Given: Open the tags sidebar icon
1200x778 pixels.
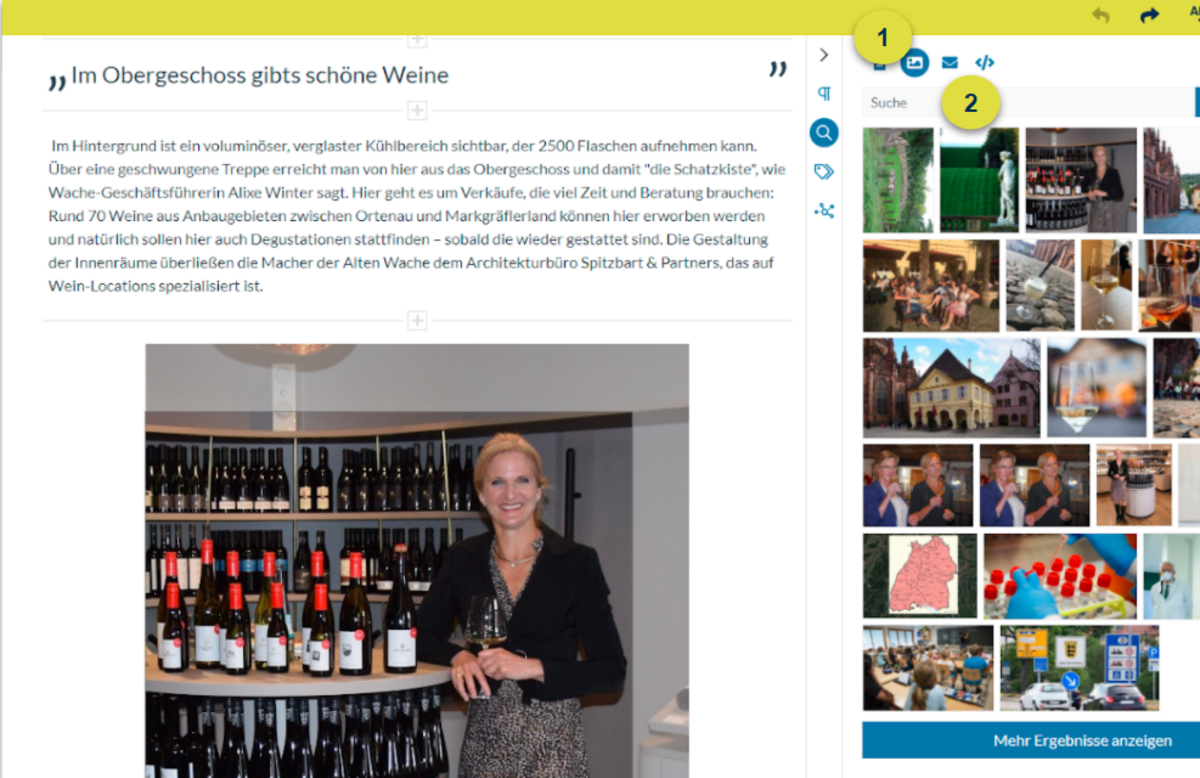Looking at the screenshot, I should click(824, 172).
